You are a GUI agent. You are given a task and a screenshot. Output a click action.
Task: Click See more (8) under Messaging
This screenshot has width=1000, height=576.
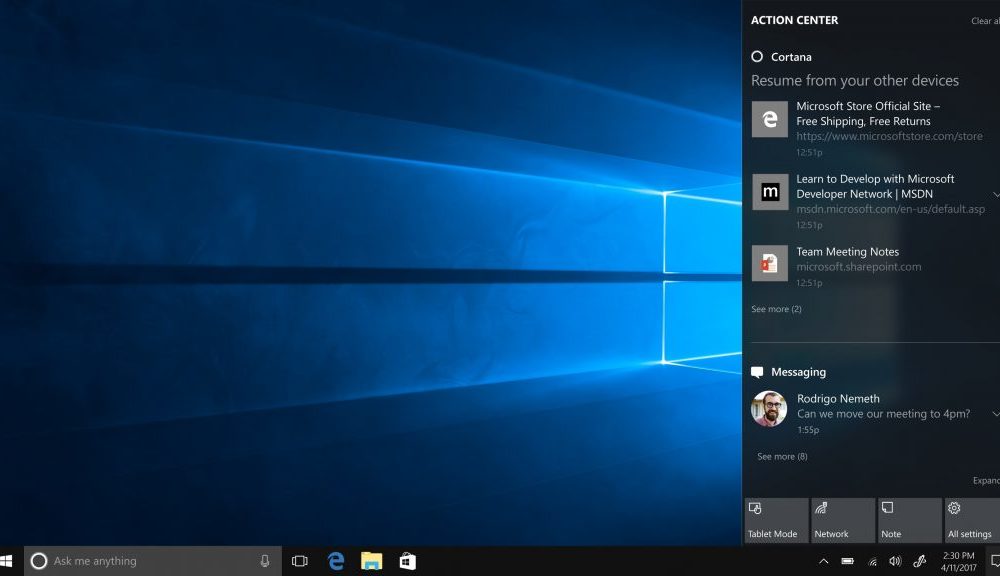[782, 456]
